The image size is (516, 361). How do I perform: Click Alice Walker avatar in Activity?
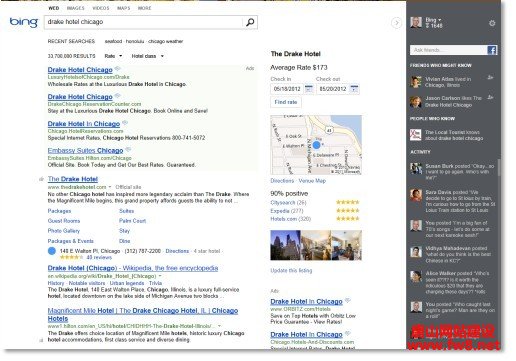[416, 276]
